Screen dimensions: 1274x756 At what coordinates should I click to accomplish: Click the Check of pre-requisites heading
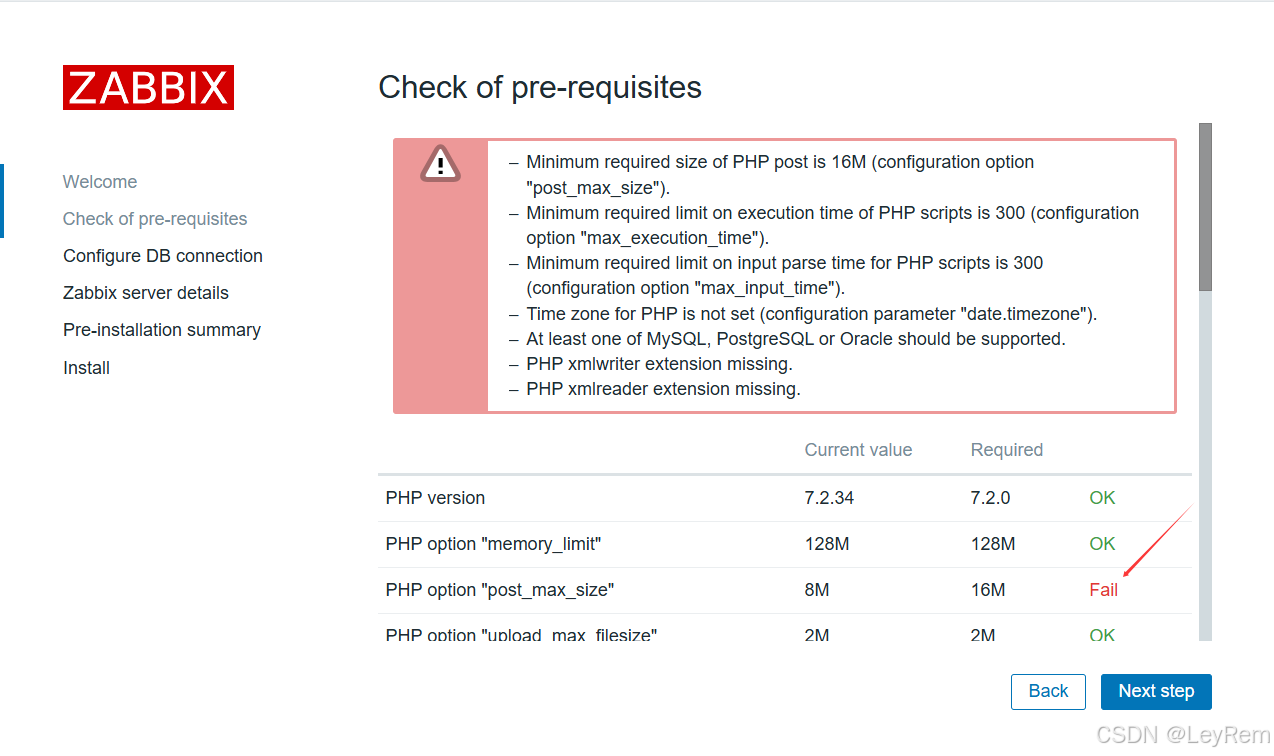[x=540, y=87]
